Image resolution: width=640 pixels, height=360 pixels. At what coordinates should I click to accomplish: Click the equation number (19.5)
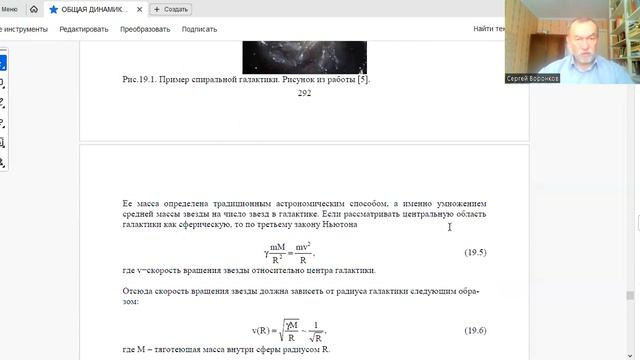[476, 252]
